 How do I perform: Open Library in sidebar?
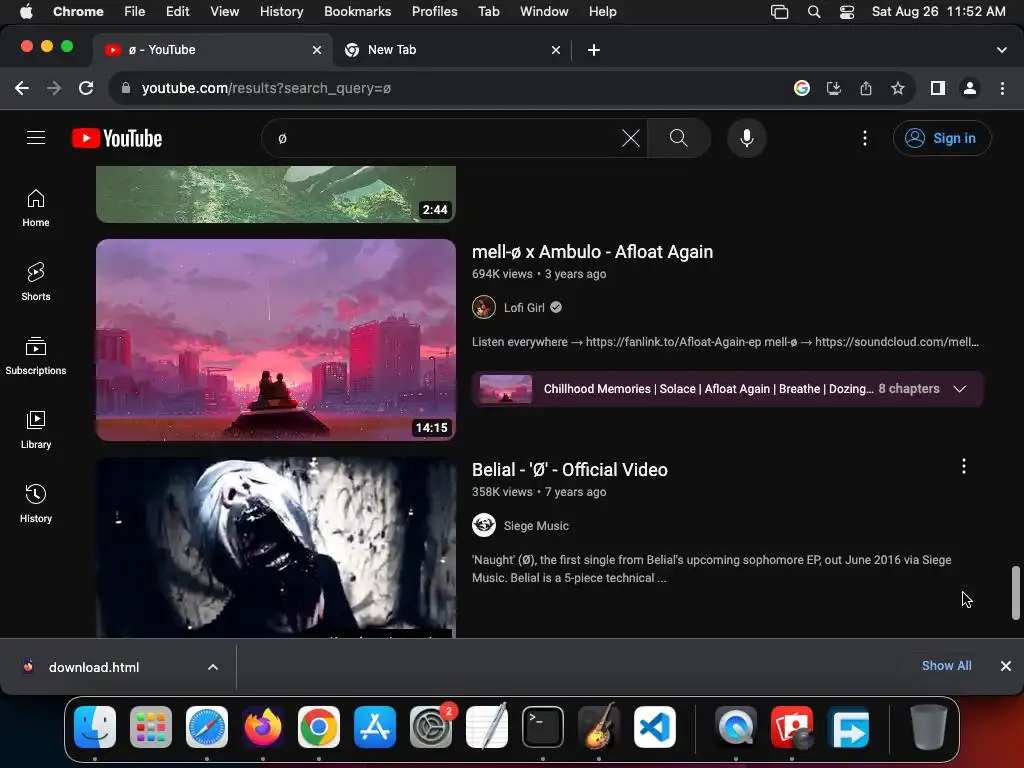(36, 430)
